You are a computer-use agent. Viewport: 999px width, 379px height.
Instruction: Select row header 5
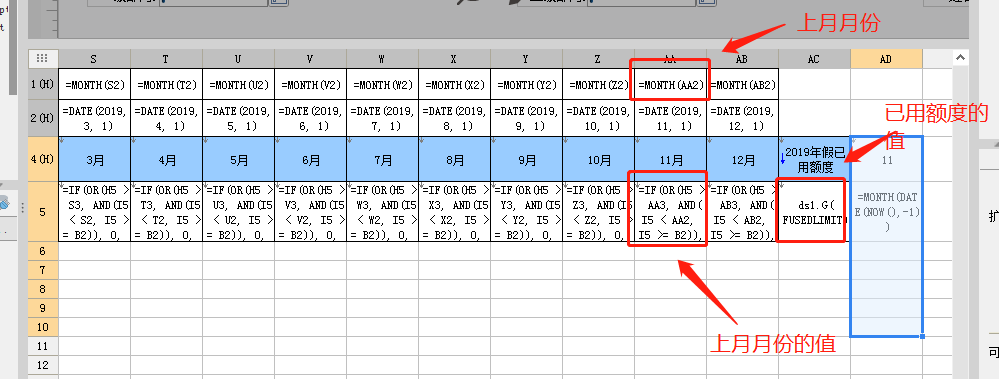point(43,211)
